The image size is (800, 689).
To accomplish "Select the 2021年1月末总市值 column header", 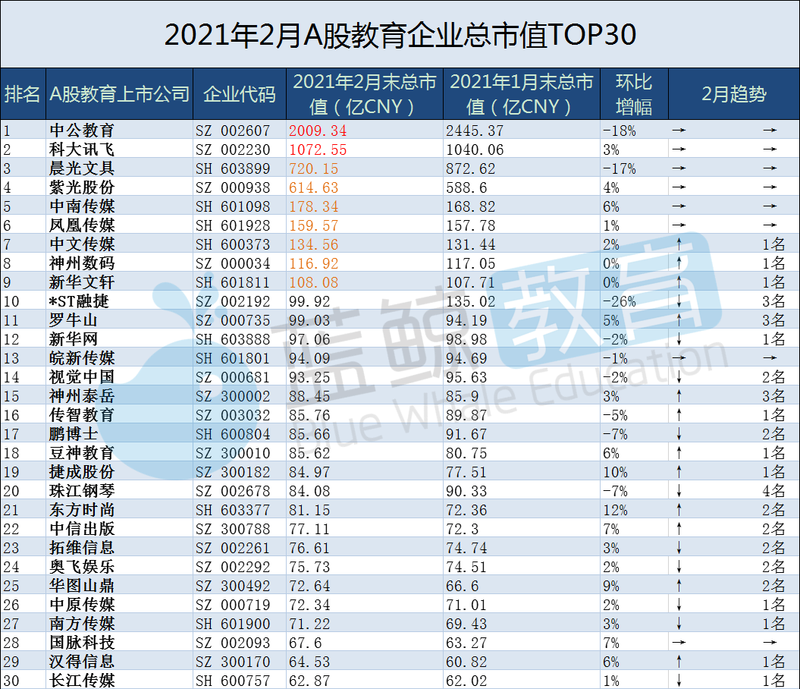I will pos(521,94).
